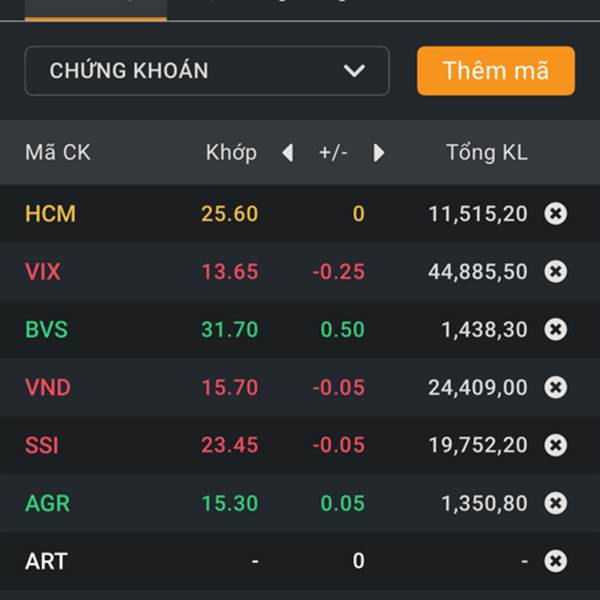Screen dimensions: 600x600
Task: Remove VIX using its X icon
Action: pos(556,271)
